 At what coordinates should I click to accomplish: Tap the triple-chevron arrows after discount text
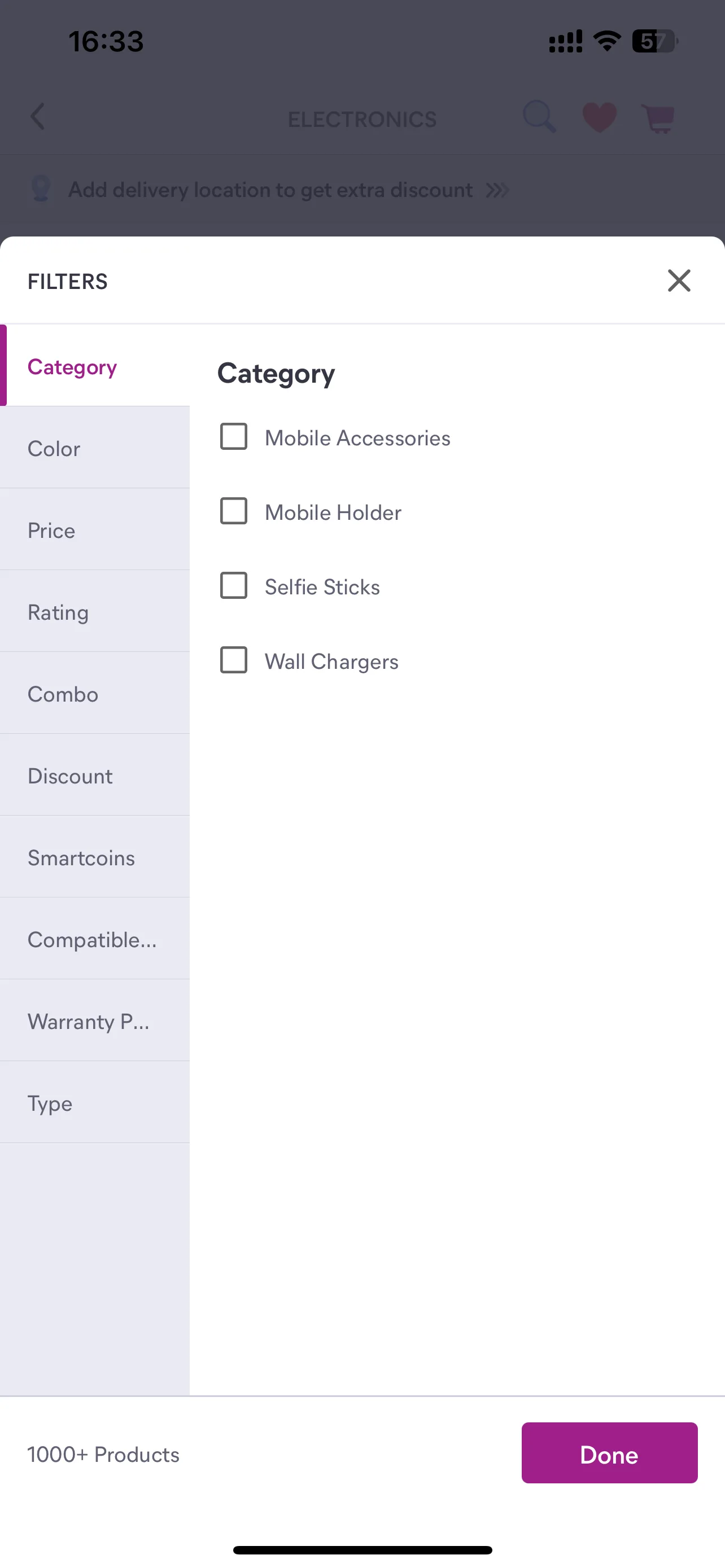[497, 191]
